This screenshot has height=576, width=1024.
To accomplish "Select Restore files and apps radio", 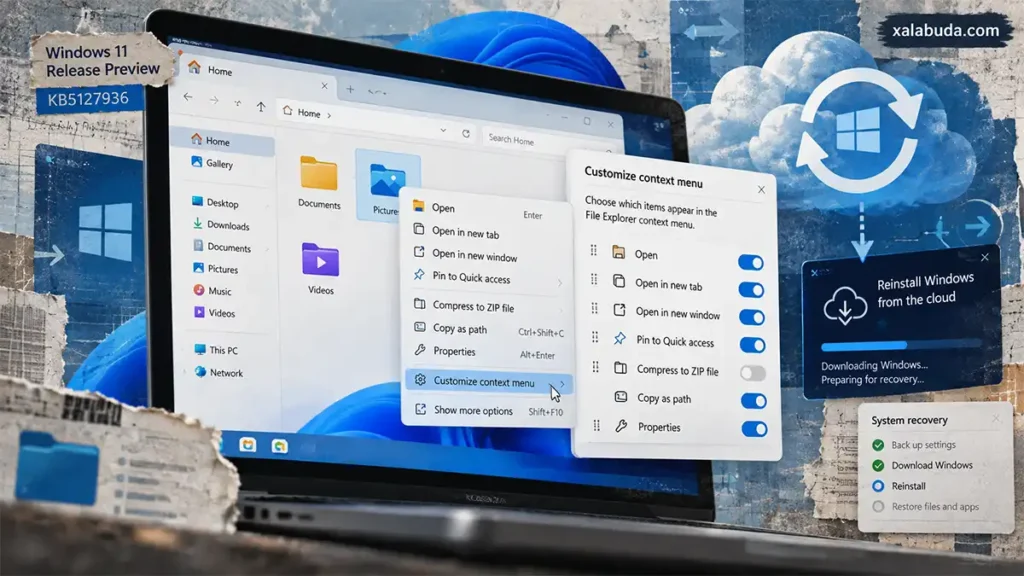I will pyautogui.click(x=878, y=506).
